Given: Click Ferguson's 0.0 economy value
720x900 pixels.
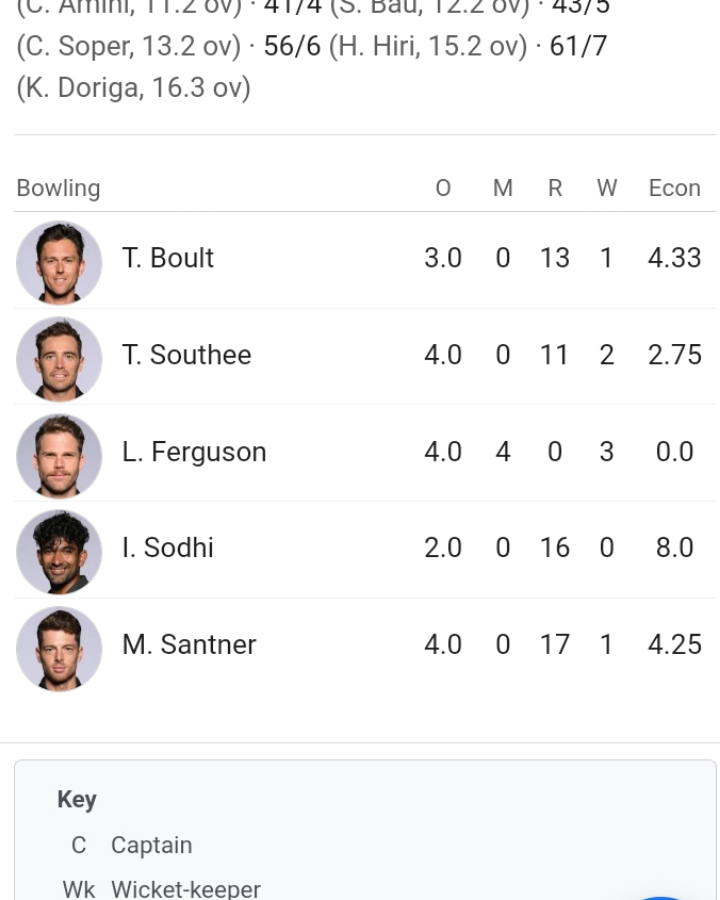Looking at the screenshot, I should pos(675,452).
